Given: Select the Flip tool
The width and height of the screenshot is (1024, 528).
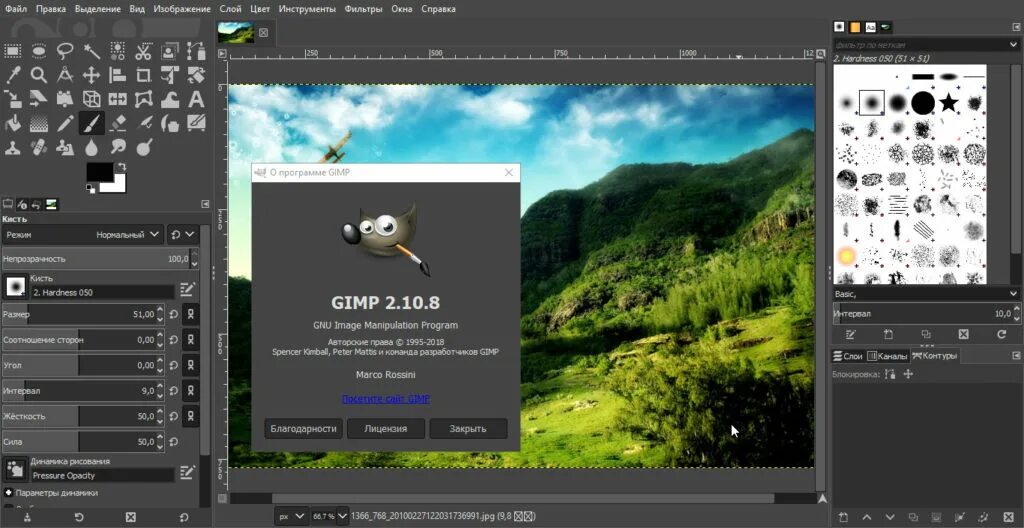Looking at the screenshot, I should (118, 99).
